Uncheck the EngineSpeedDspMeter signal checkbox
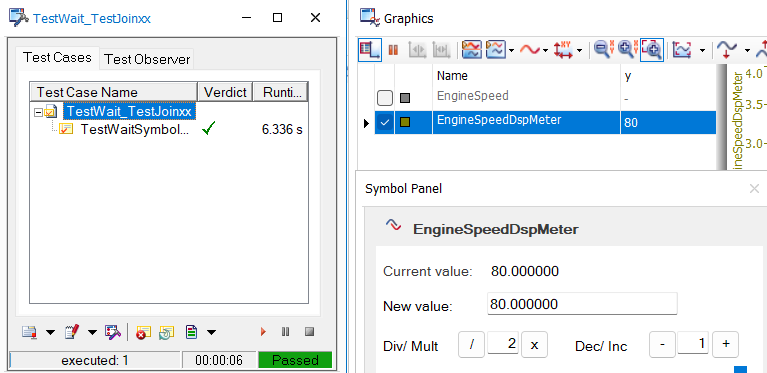The height and width of the screenshot is (373, 767). (385, 122)
